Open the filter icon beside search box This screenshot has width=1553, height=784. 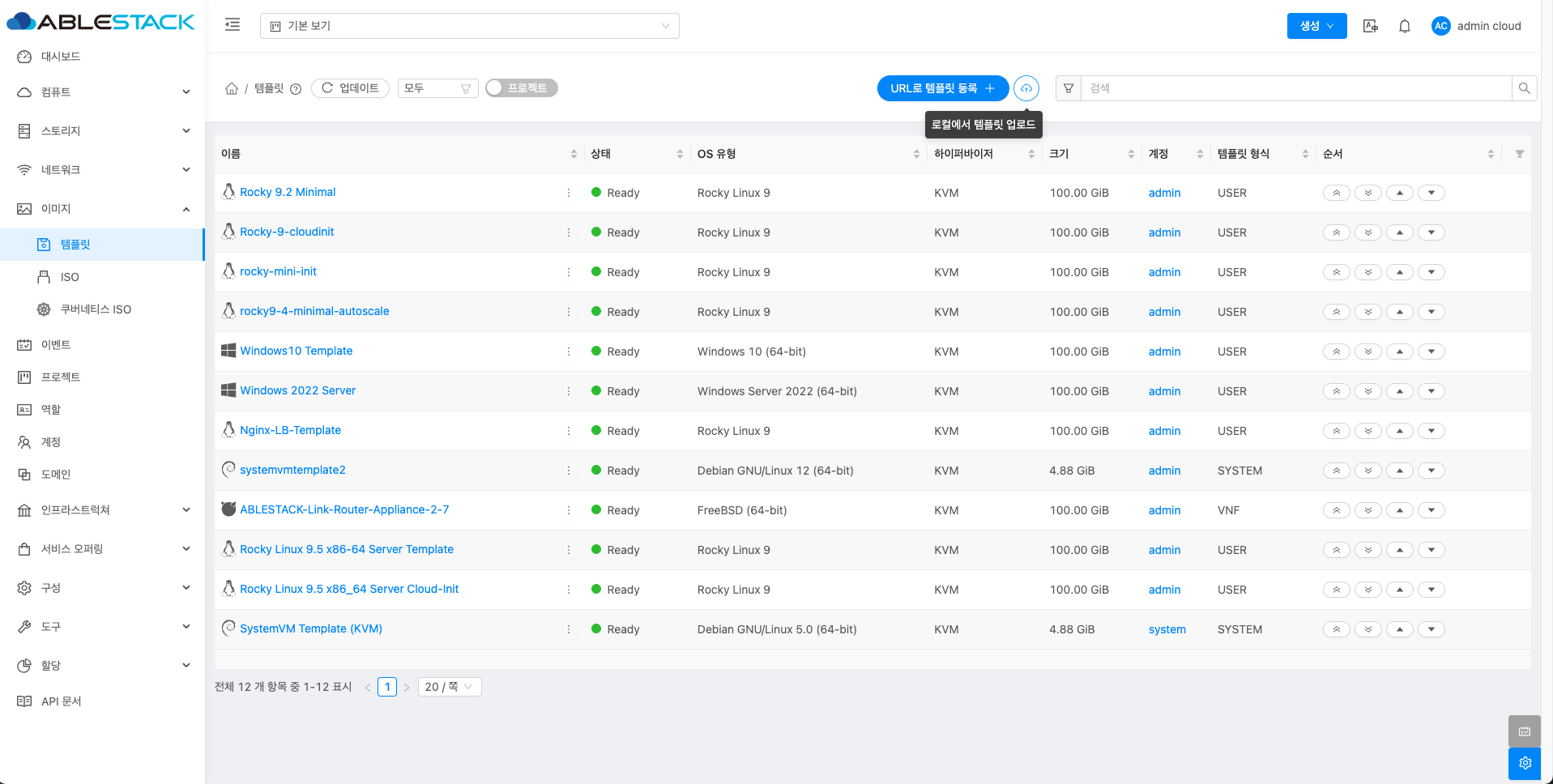[x=1069, y=88]
